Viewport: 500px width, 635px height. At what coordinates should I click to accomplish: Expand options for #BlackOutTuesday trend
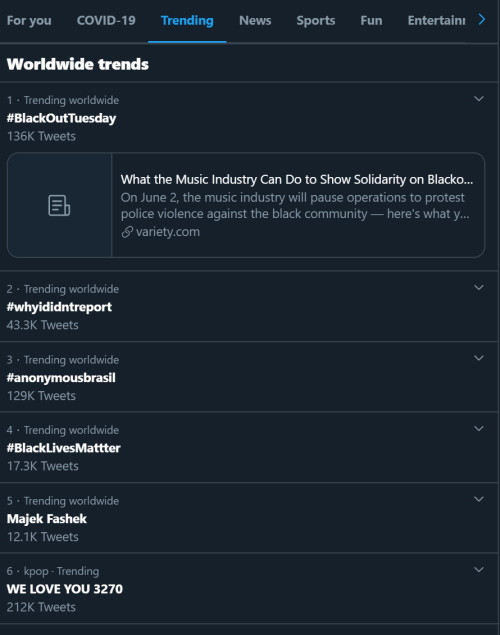pos(479,99)
